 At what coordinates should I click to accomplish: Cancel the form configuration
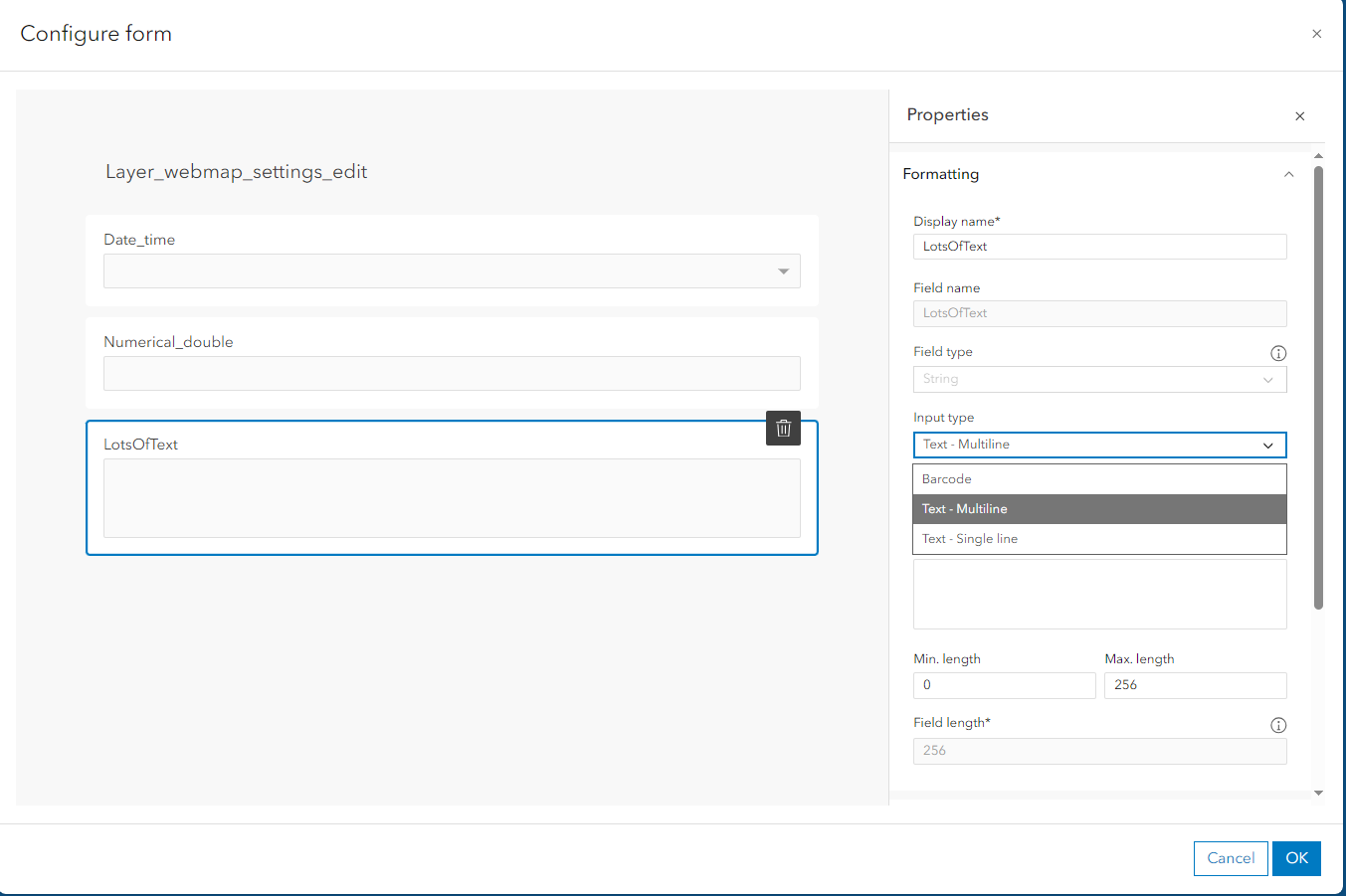tap(1231, 858)
